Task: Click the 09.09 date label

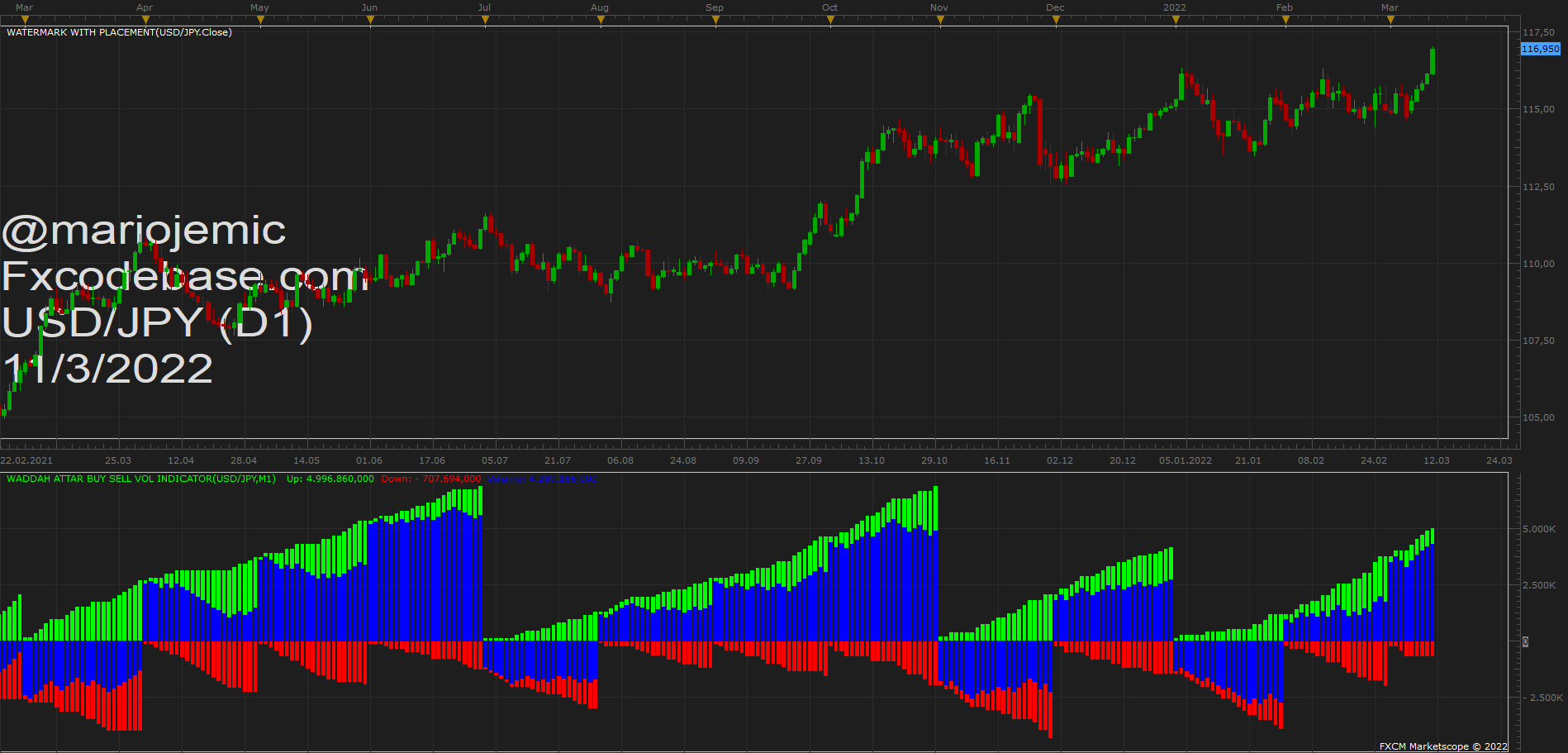Action: click(746, 460)
